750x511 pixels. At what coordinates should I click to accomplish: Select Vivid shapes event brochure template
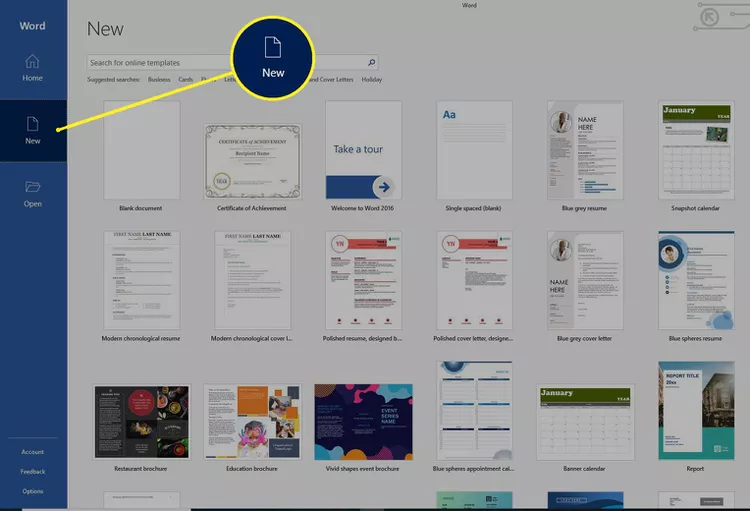[x=363, y=421]
